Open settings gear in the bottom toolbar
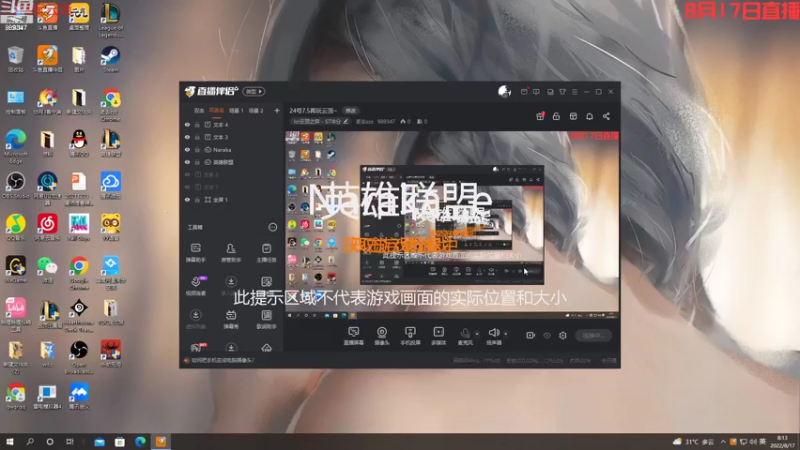 (563, 335)
